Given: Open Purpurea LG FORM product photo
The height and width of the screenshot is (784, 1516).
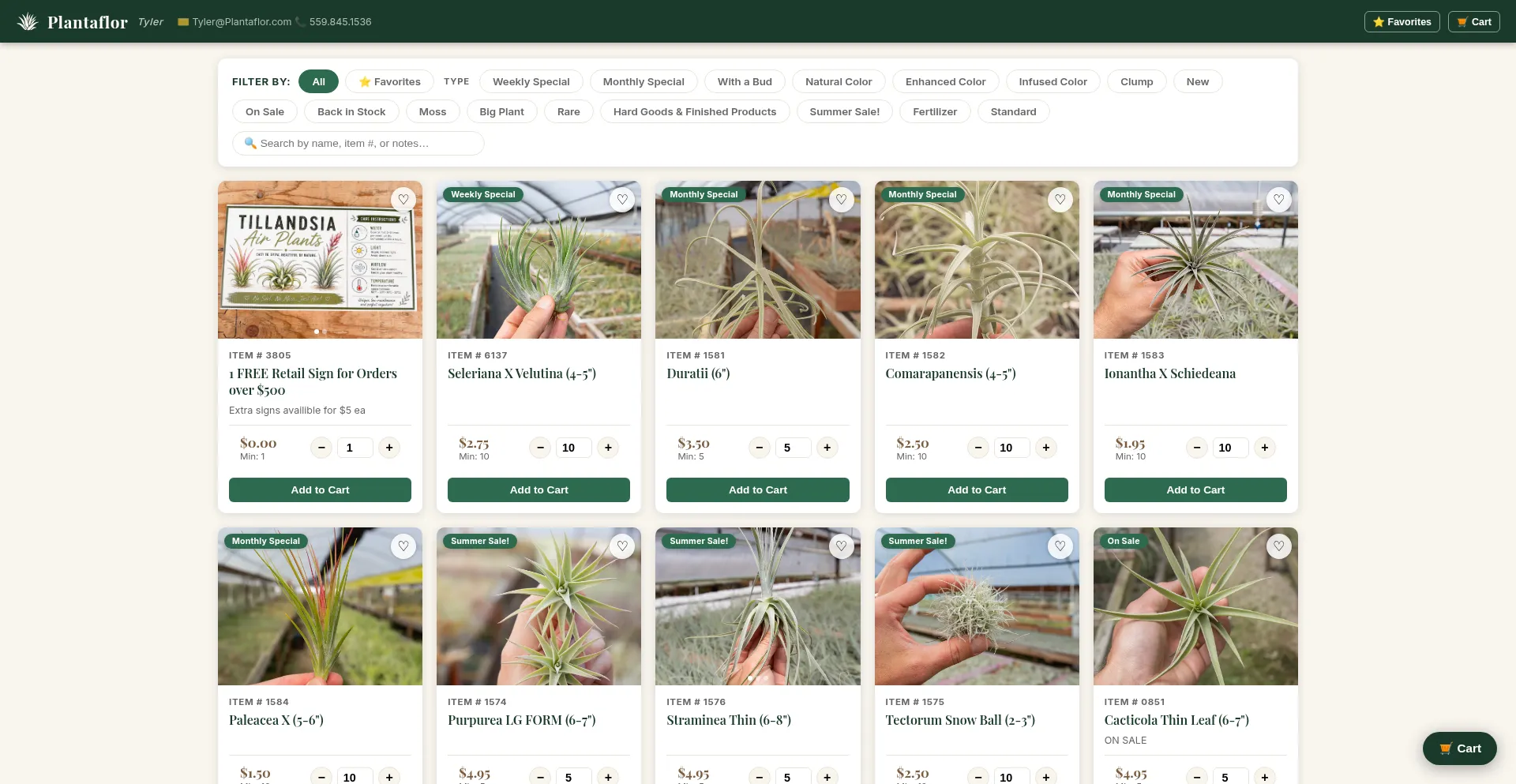Looking at the screenshot, I should coord(538,606).
